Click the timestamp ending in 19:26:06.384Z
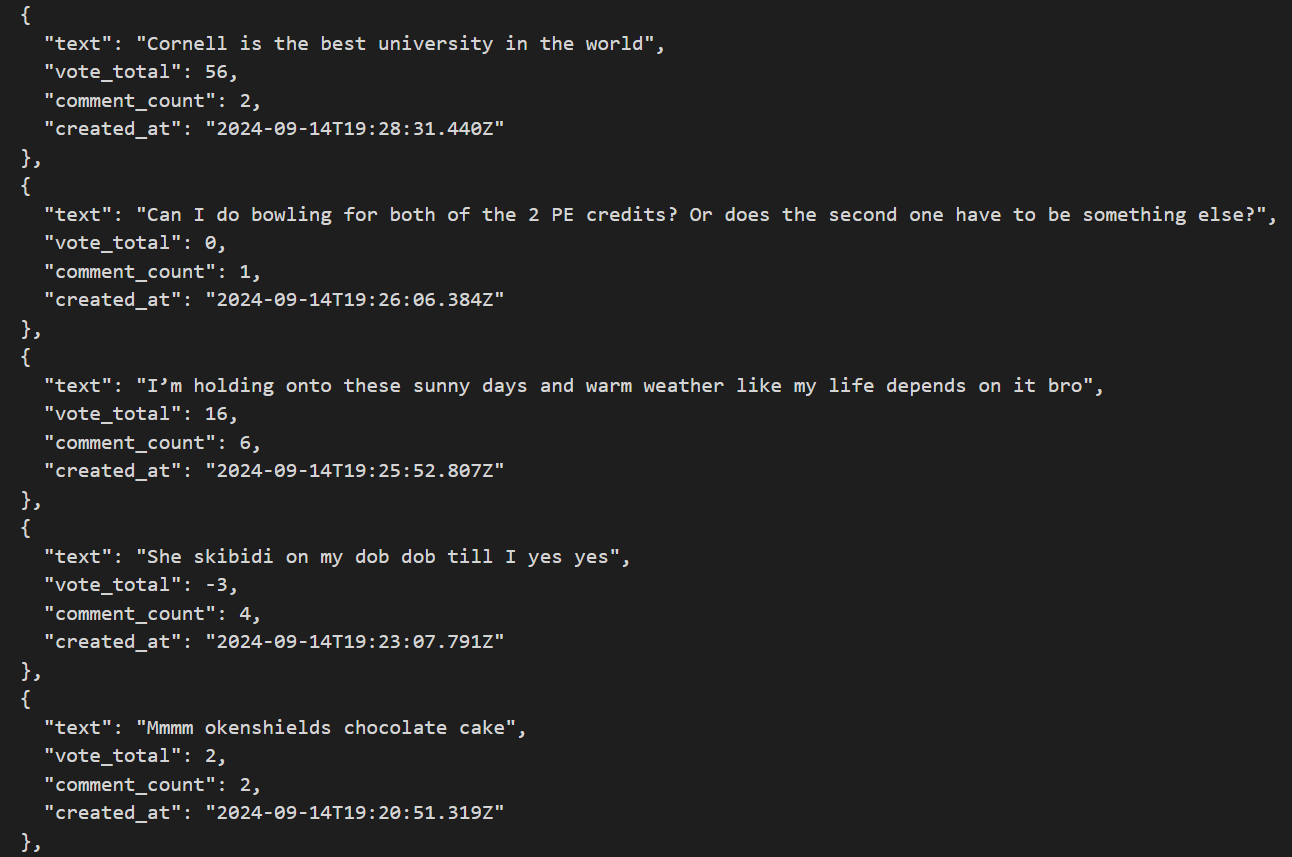This screenshot has height=857, width=1292. coord(354,300)
